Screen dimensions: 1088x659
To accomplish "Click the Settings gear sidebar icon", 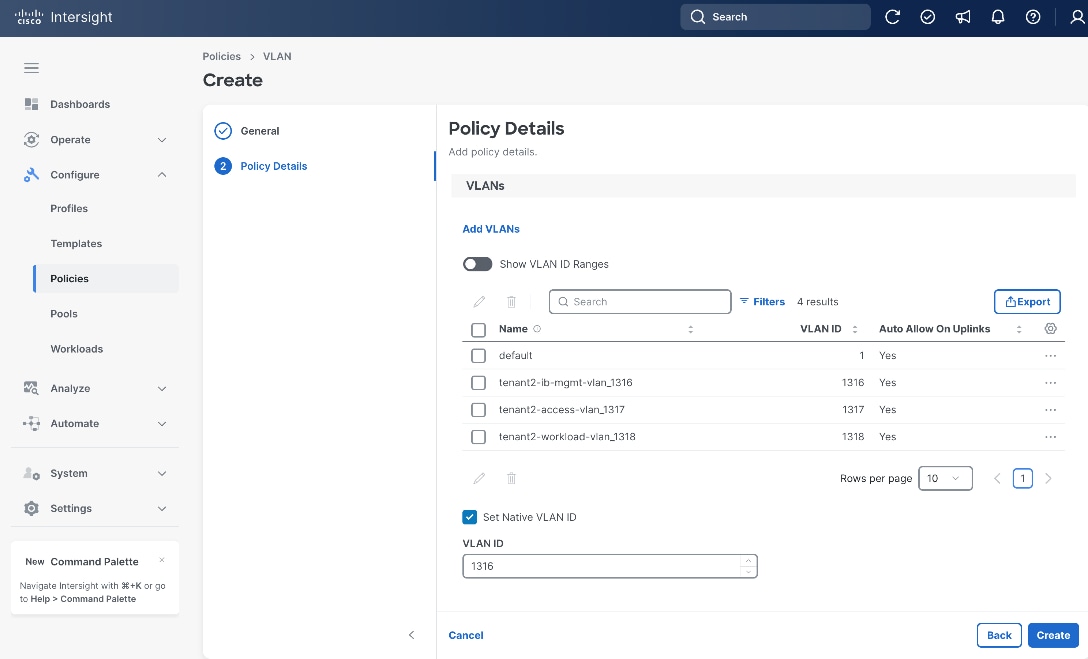I will 31,508.
